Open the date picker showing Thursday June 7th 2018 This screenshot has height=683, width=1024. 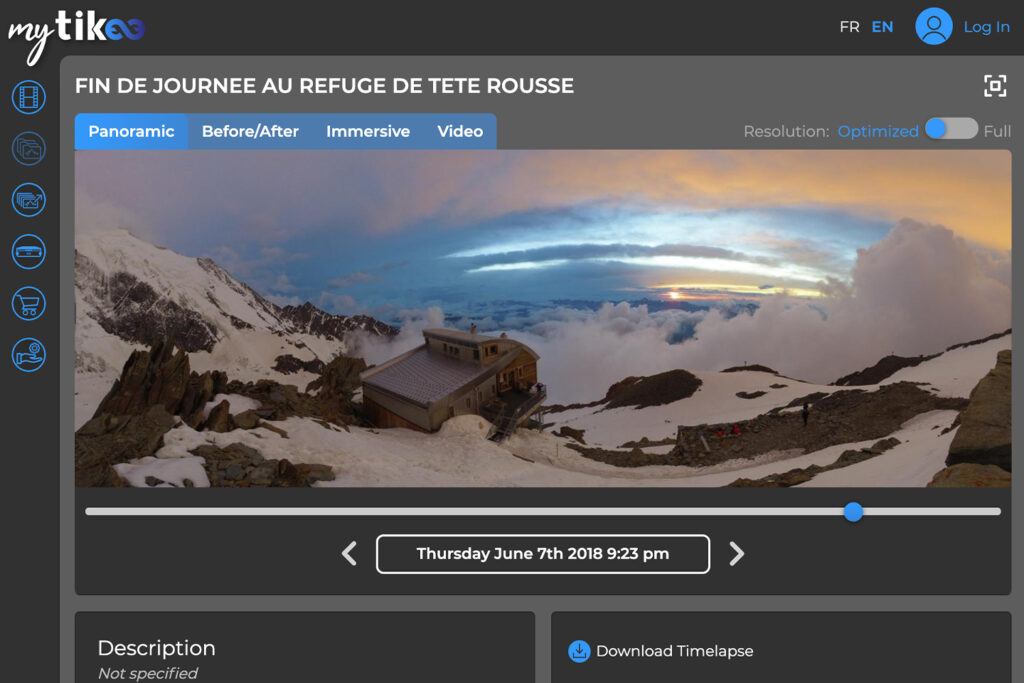pos(543,554)
